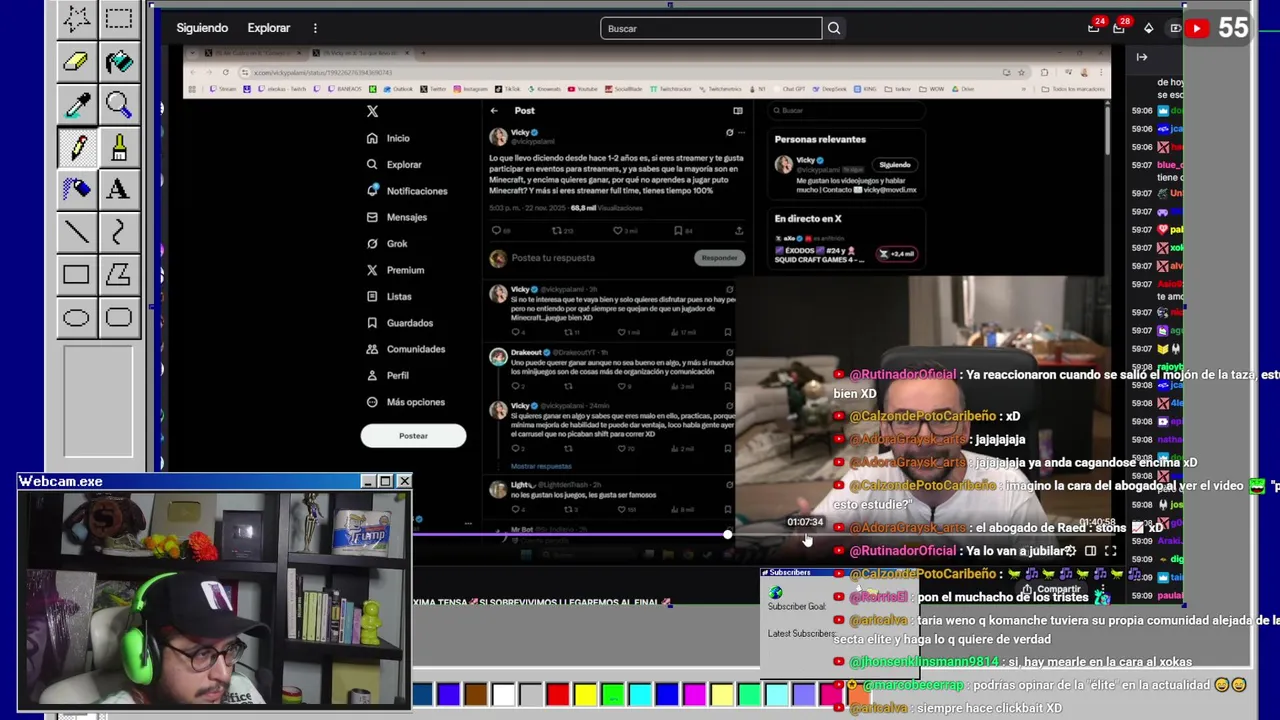Click the YouTube viewer count icon
Viewport: 1280px width, 720px height.
tap(1196, 28)
